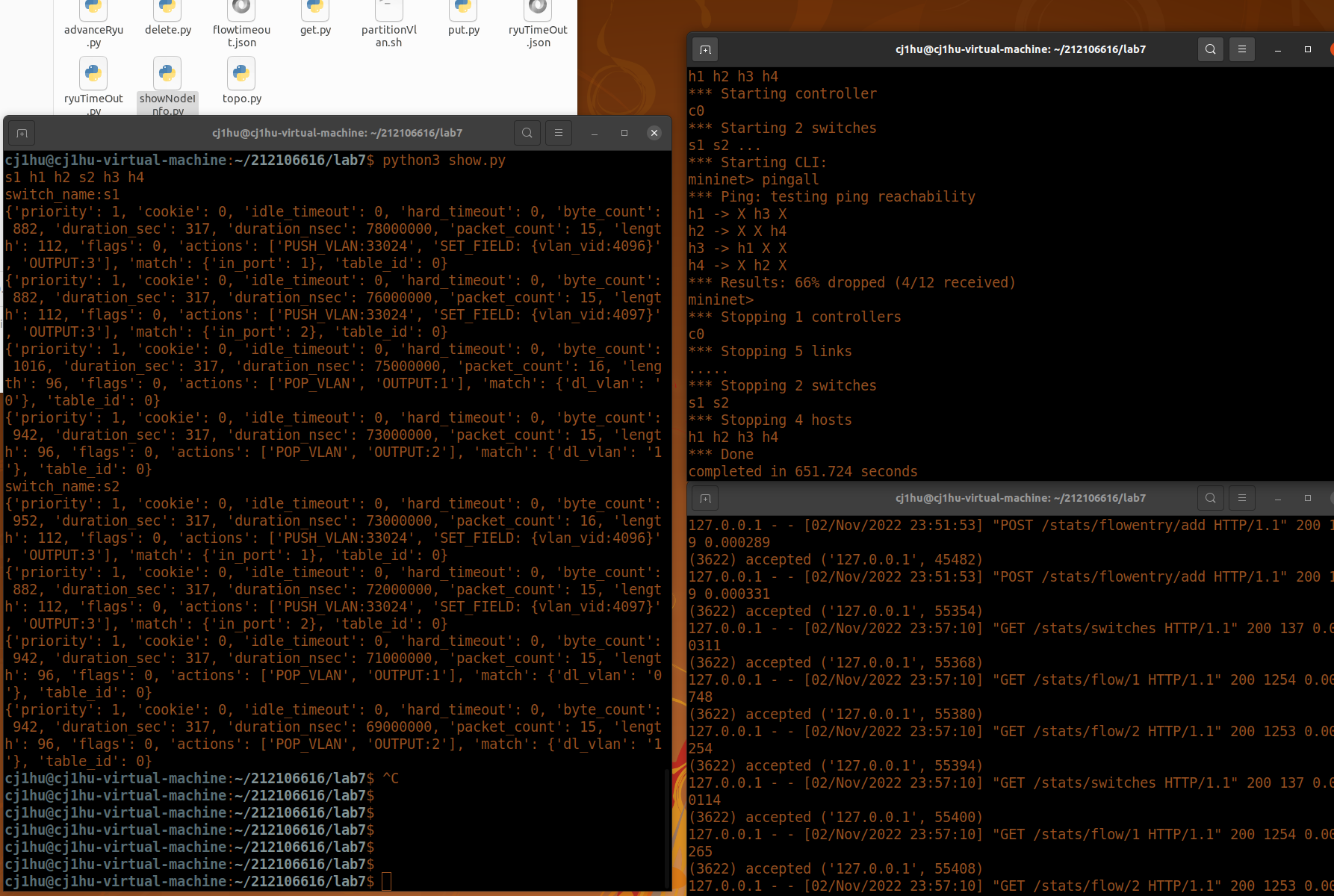The image size is (1334, 896).
Task: Minimize the front terminal window
Action: pyautogui.click(x=595, y=133)
